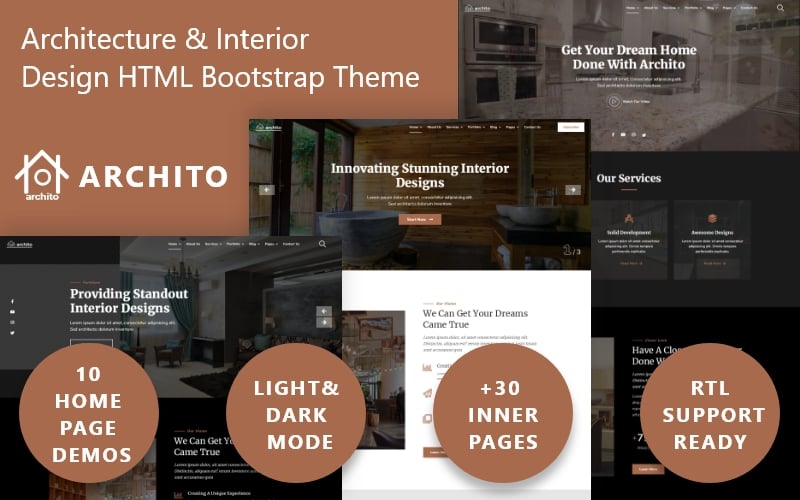Play the 'Watch Our Video' circular play icon

pos(614,102)
